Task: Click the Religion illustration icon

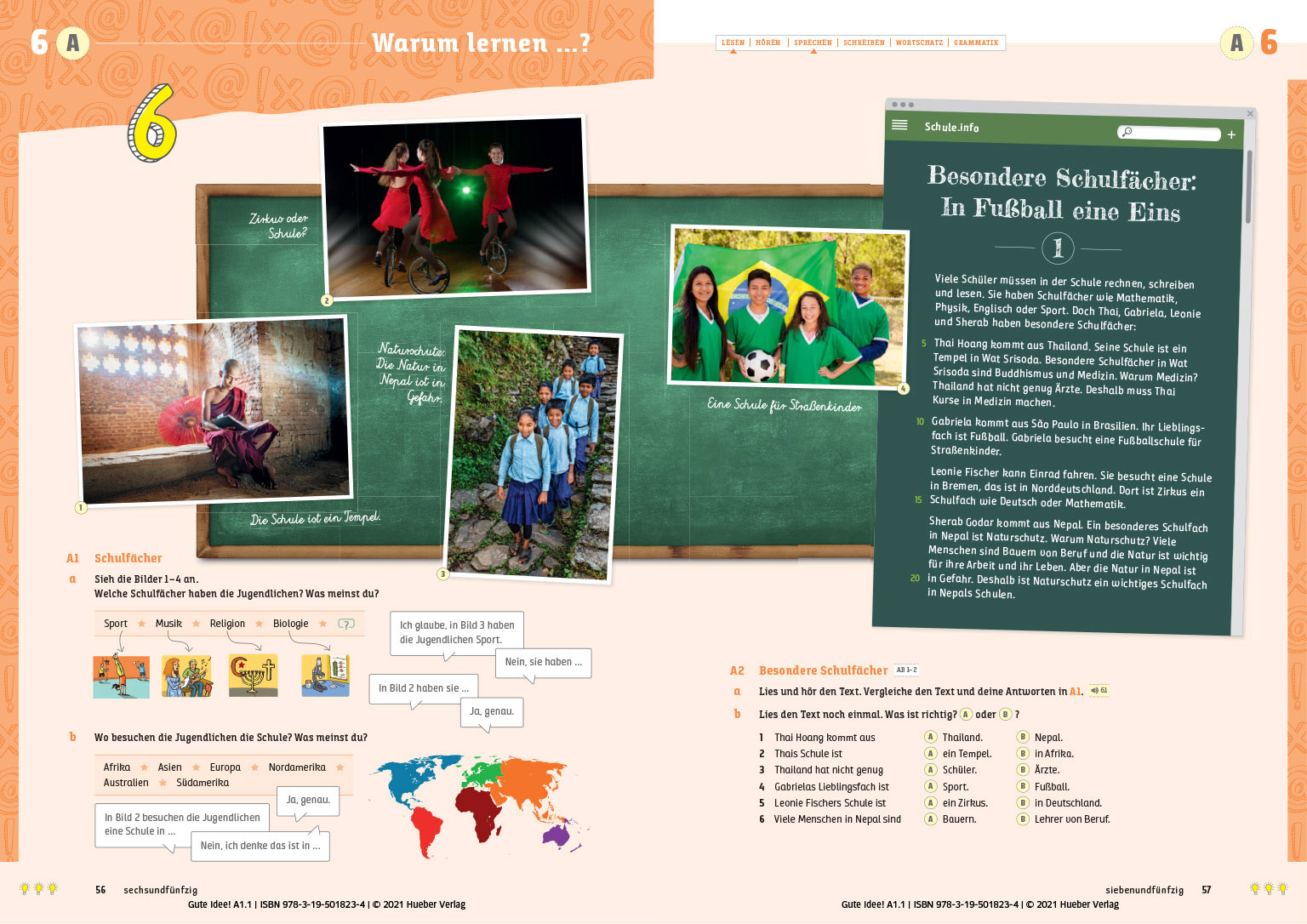Action: tap(253, 676)
